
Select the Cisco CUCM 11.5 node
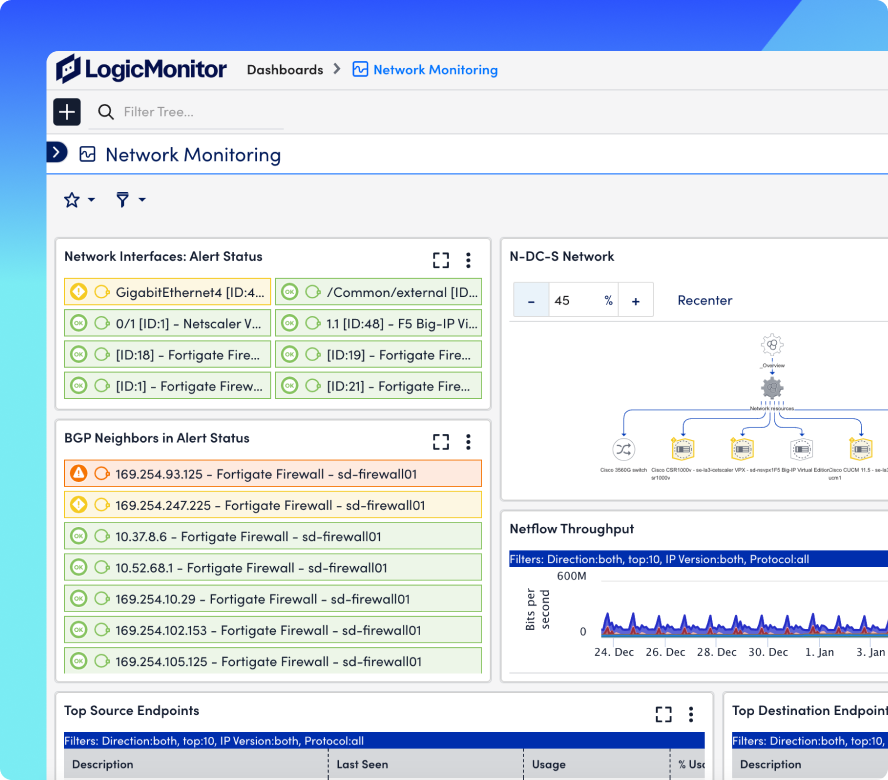tap(861, 450)
